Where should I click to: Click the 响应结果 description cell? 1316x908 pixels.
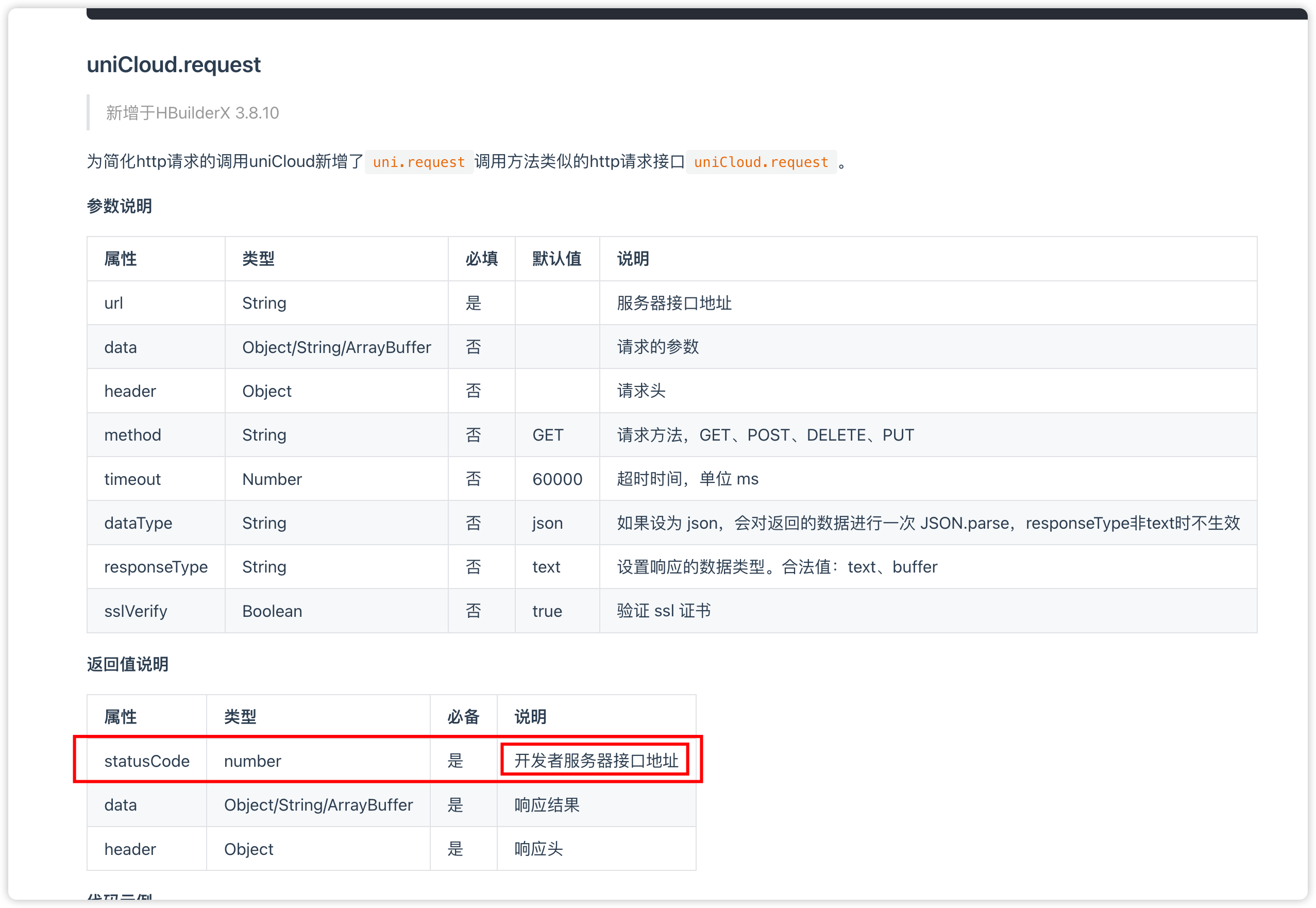click(x=547, y=805)
